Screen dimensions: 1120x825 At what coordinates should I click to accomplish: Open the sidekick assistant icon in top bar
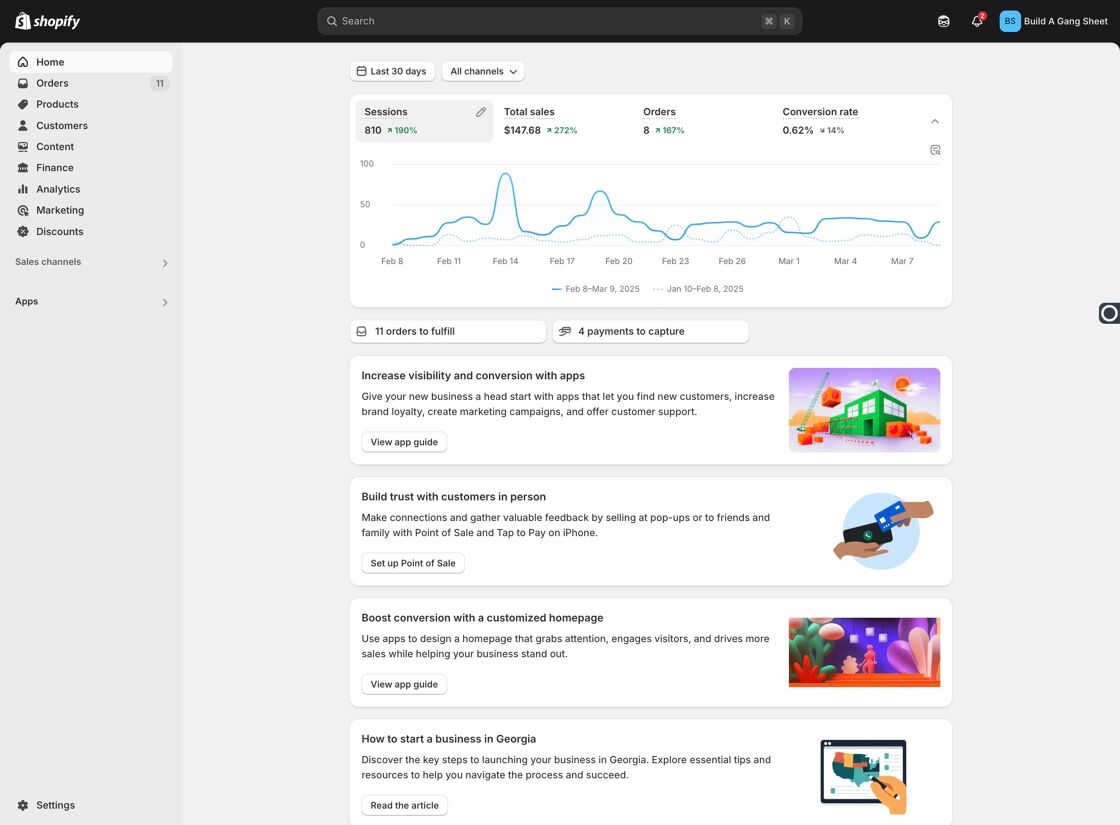[944, 21]
